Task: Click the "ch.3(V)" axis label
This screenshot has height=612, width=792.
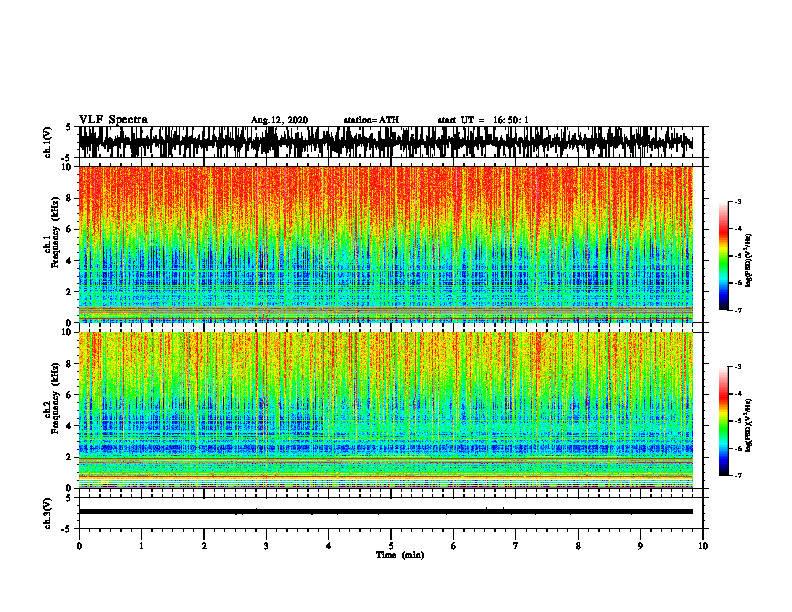Action: coord(48,514)
